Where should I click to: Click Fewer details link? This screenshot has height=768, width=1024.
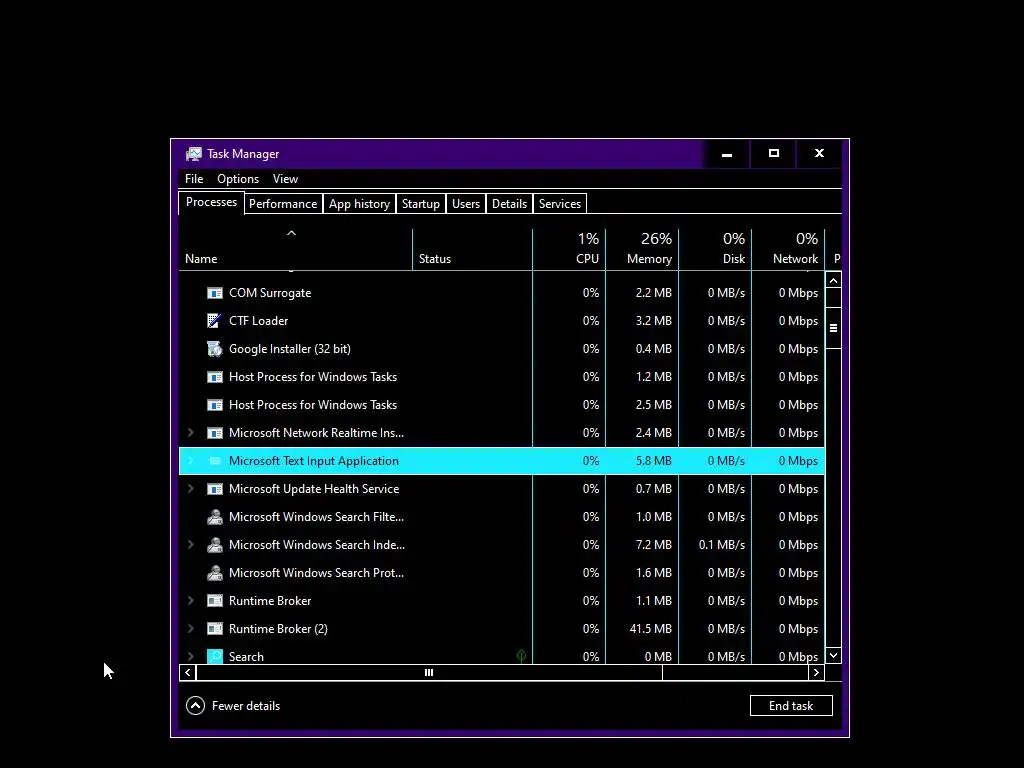pyautogui.click(x=246, y=706)
